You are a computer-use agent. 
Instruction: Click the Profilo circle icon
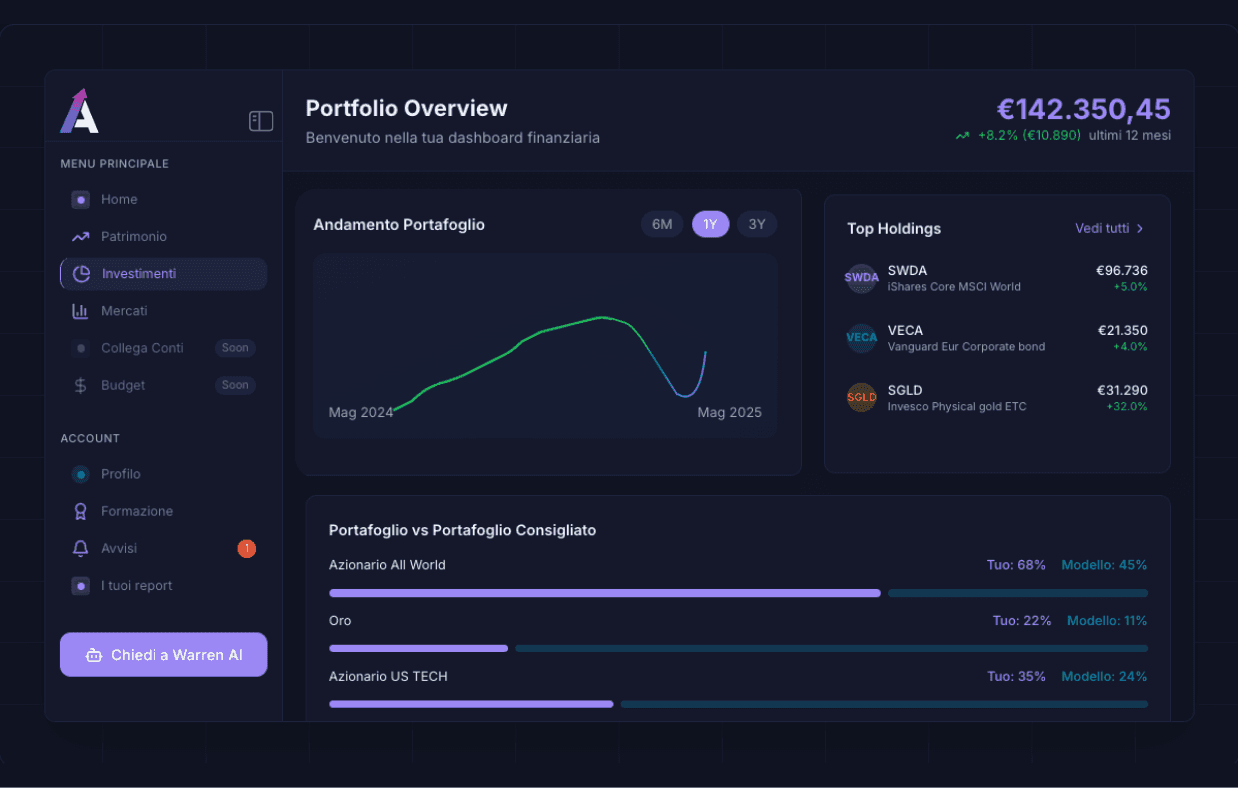(81, 474)
